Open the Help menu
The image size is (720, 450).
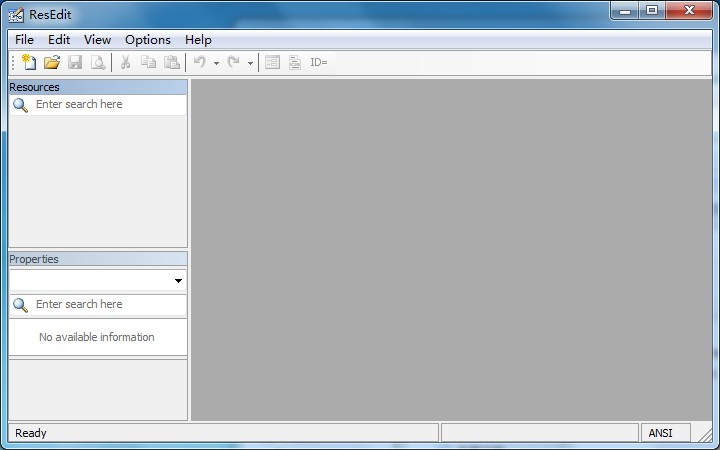click(198, 40)
